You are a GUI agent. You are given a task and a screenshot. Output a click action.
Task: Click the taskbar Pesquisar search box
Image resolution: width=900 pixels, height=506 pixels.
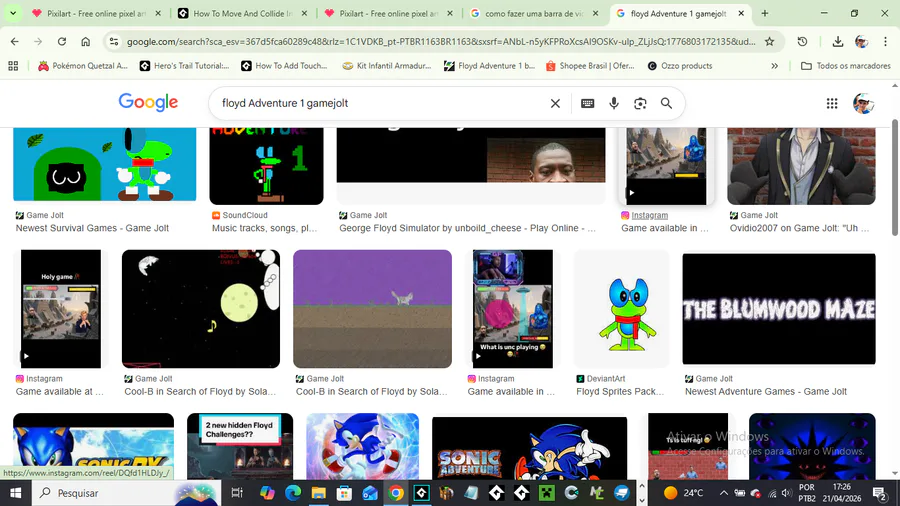click(x=126, y=493)
